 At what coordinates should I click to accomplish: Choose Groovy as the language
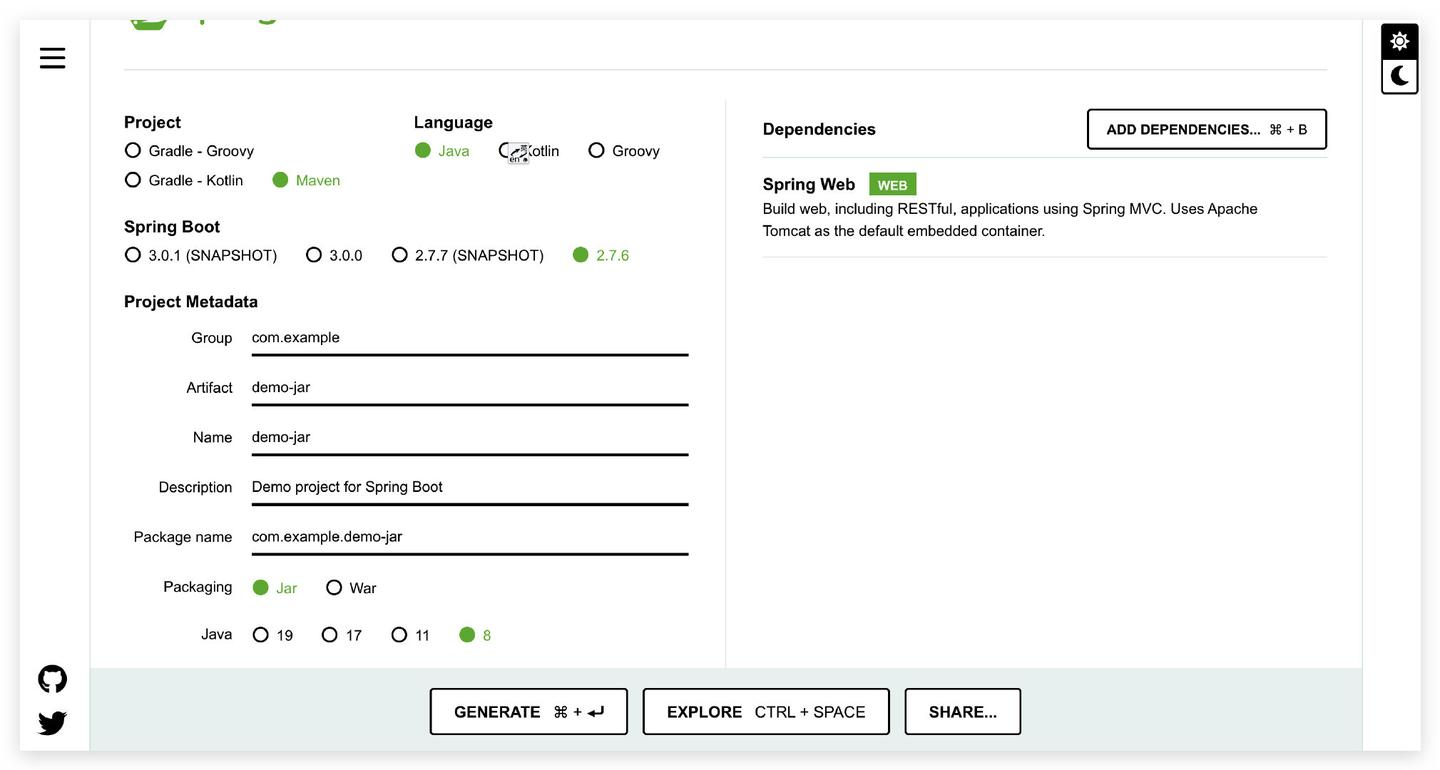597,151
